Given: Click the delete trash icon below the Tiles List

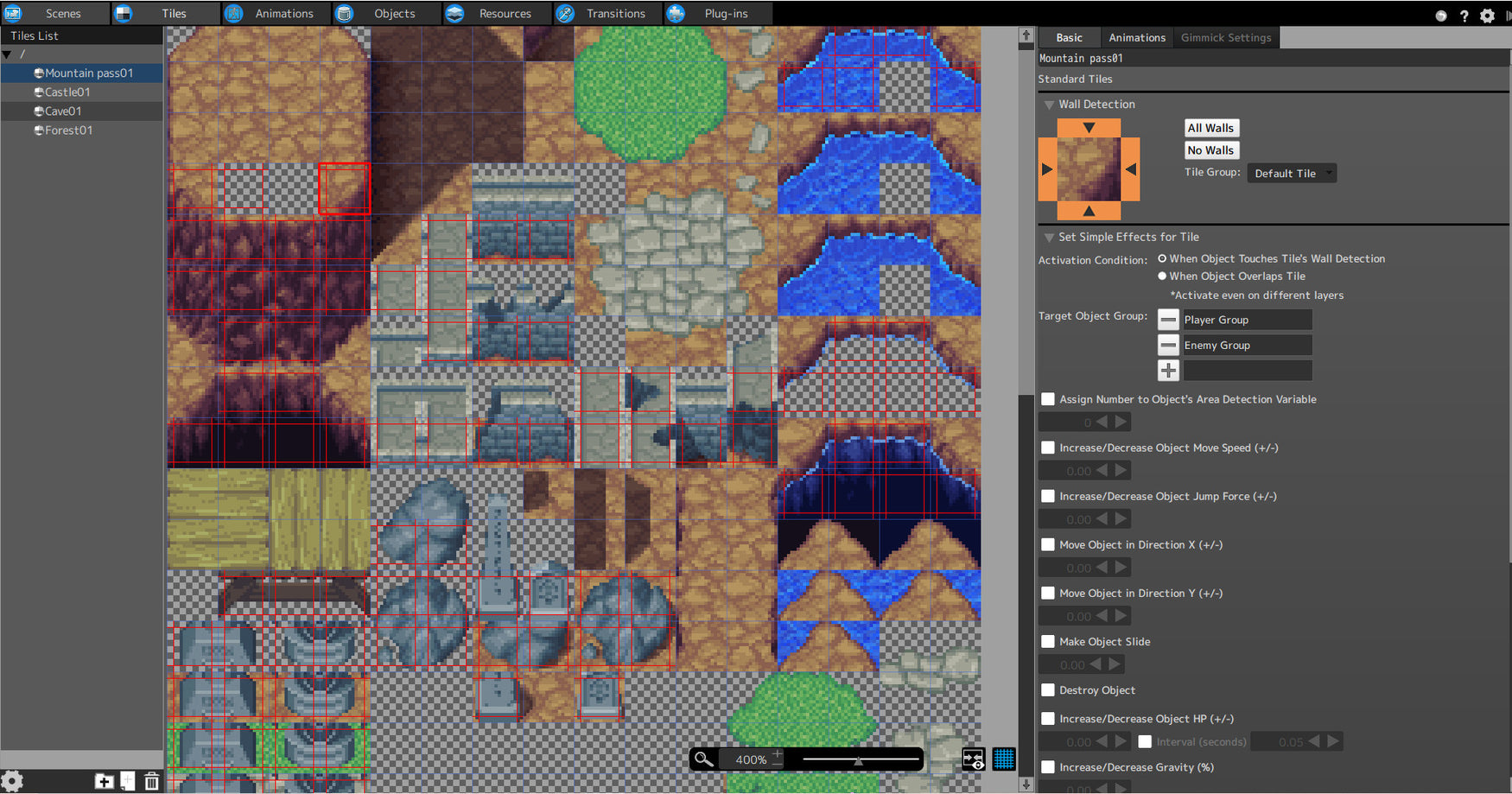Looking at the screenshot, I should tap(151, 781).
